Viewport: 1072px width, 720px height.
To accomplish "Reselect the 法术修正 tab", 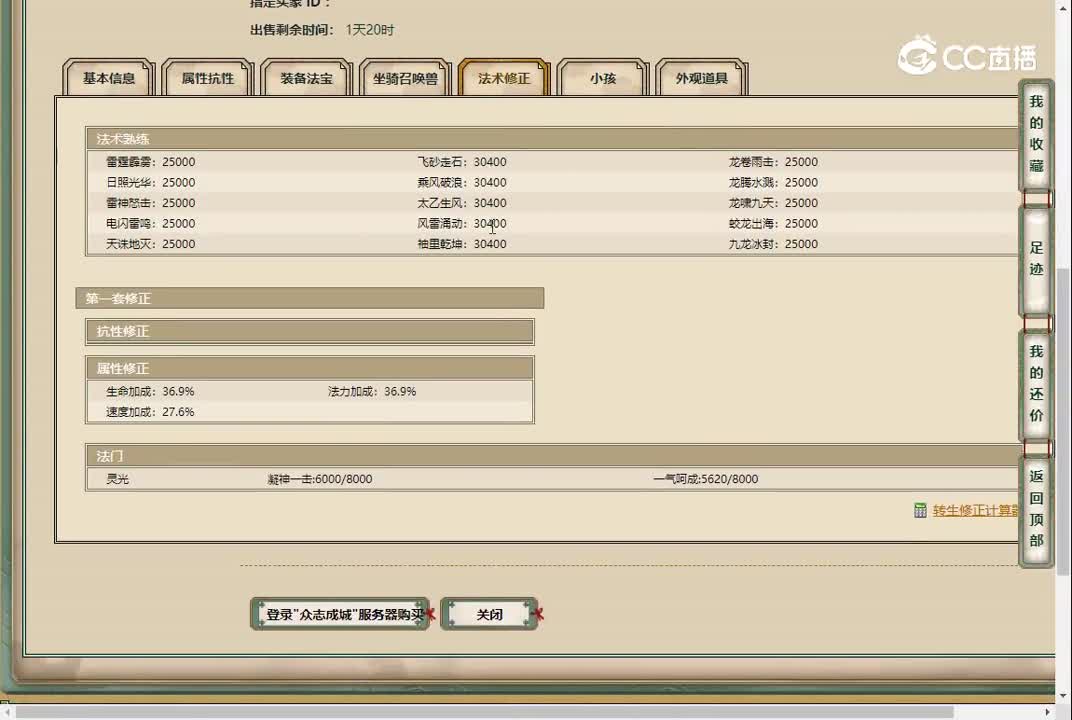I will point(503,77).
